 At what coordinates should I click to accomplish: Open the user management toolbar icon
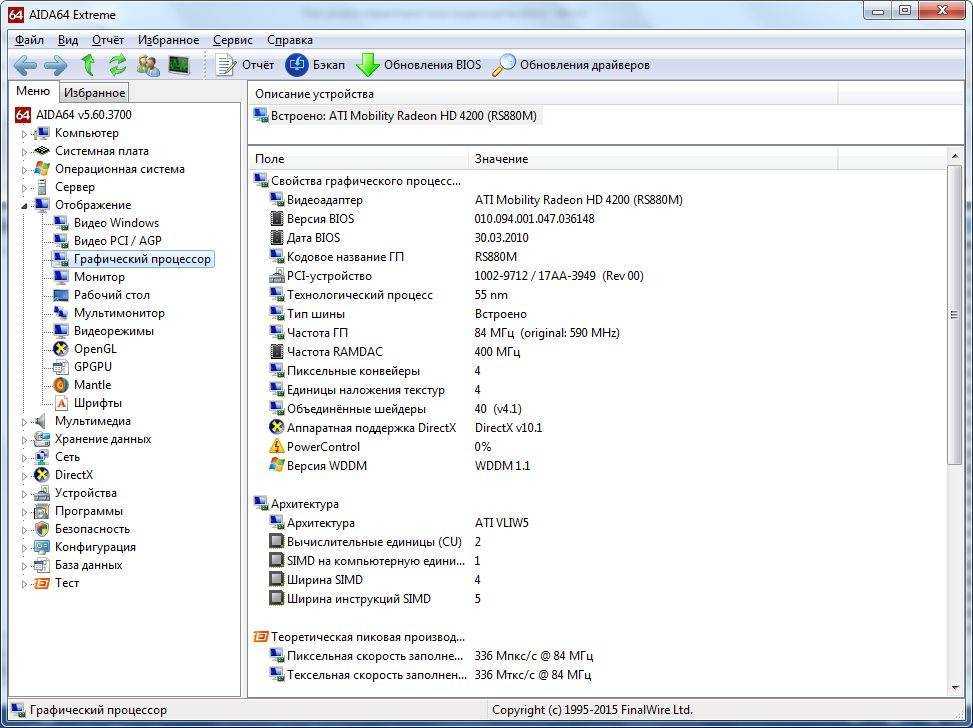point(148,65)
